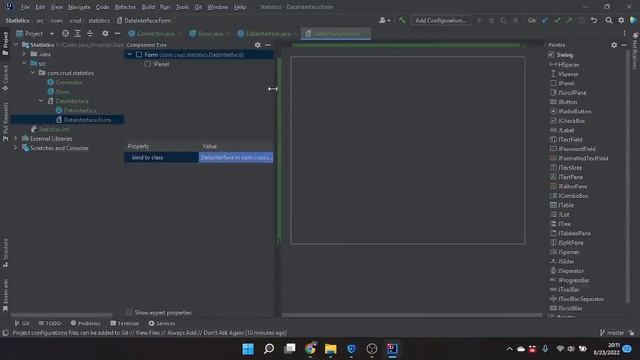Open Windows Start button
This screenshot has height=360, width=640.
click(248, 349)
